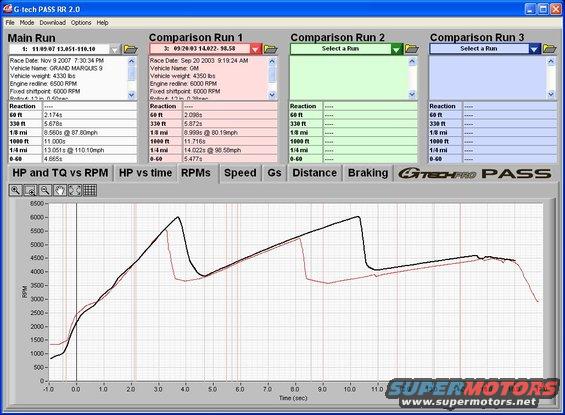Screen dimensions: 565x415
Task: Expand the Comparison Run 2 green dropdown arrow
Action: tap(396, 49)
